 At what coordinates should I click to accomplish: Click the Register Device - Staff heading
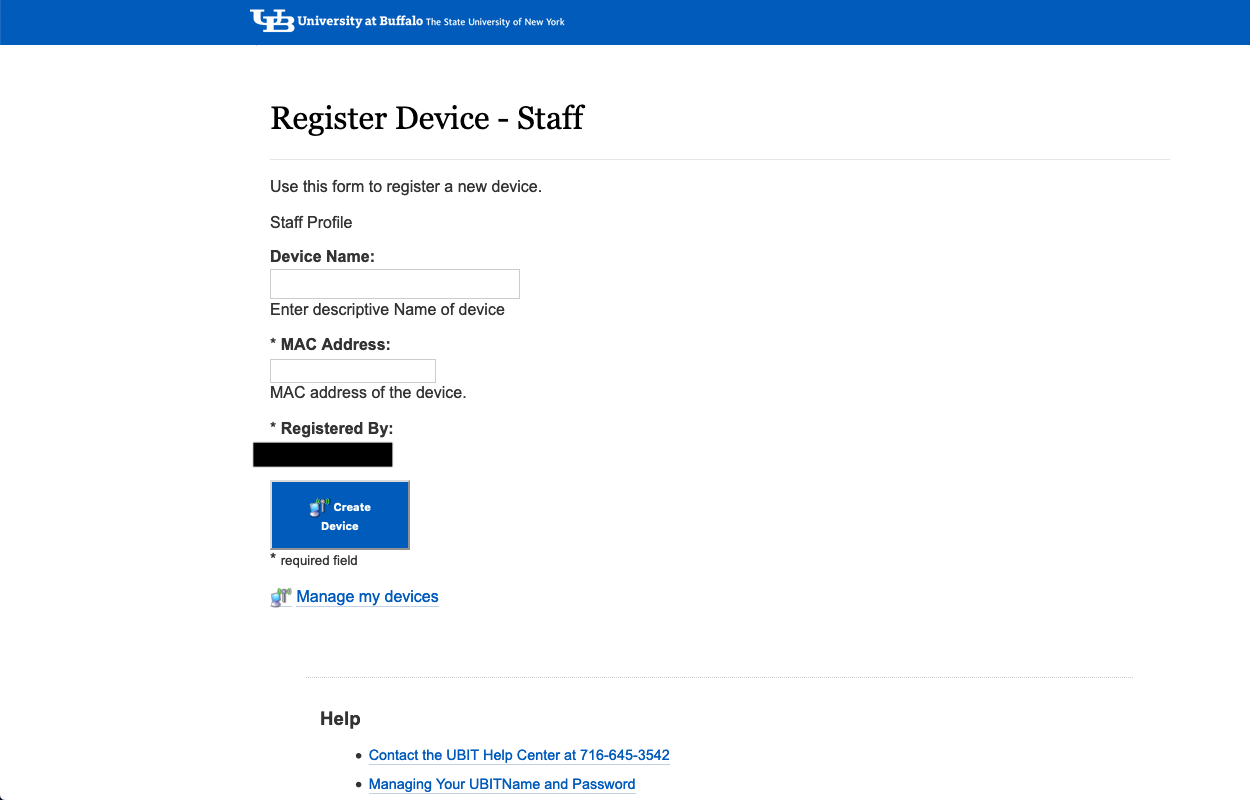point(427,118)
